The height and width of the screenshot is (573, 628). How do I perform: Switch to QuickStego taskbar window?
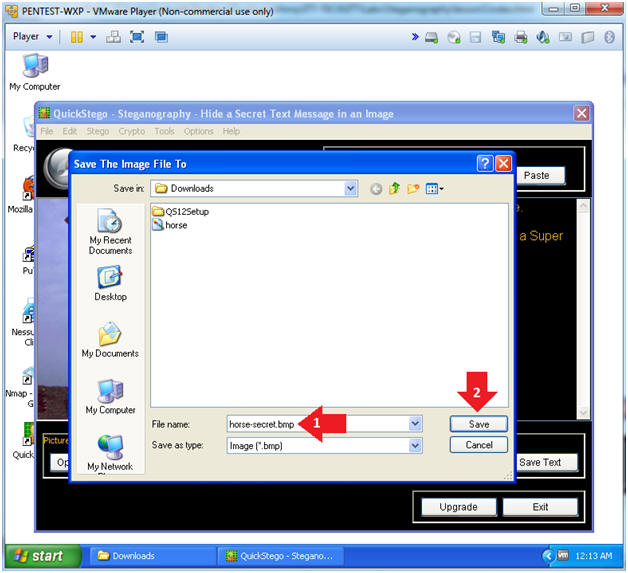[x=280, y=556]
